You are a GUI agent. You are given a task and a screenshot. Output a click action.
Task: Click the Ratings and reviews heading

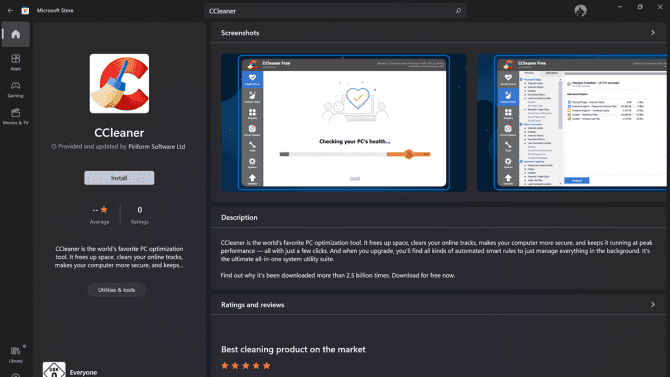(x=253, y=305)
